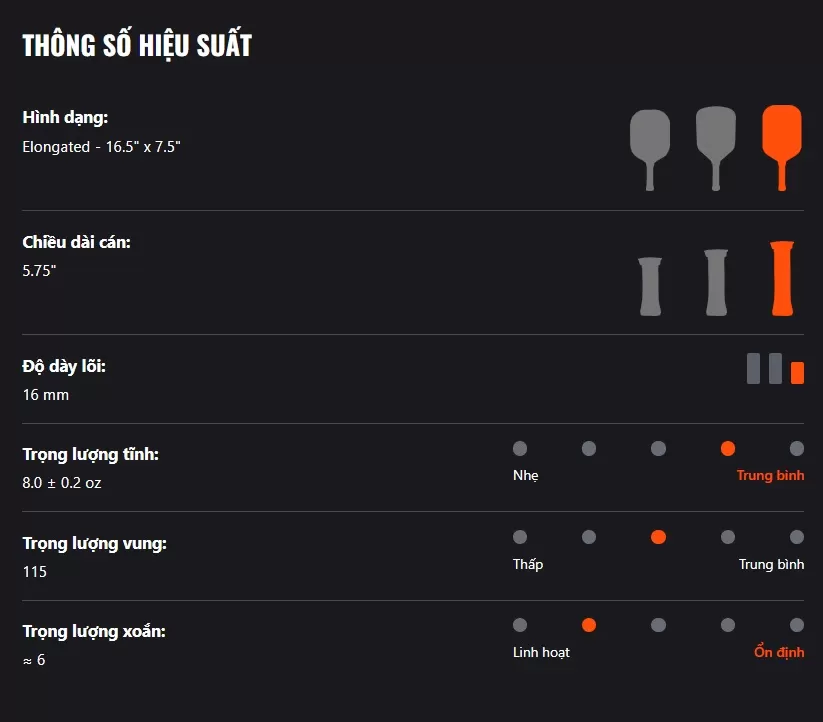This screenshot has width=823, height=722.
Task: Click the first gray core thickness bar
Action: [753, 368]
